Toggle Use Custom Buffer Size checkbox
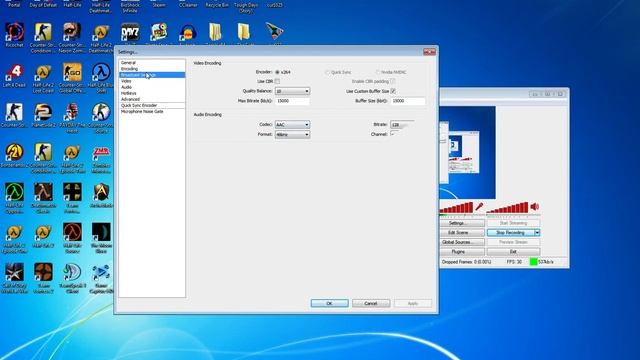The image size is (640, 360). [393, 91]
